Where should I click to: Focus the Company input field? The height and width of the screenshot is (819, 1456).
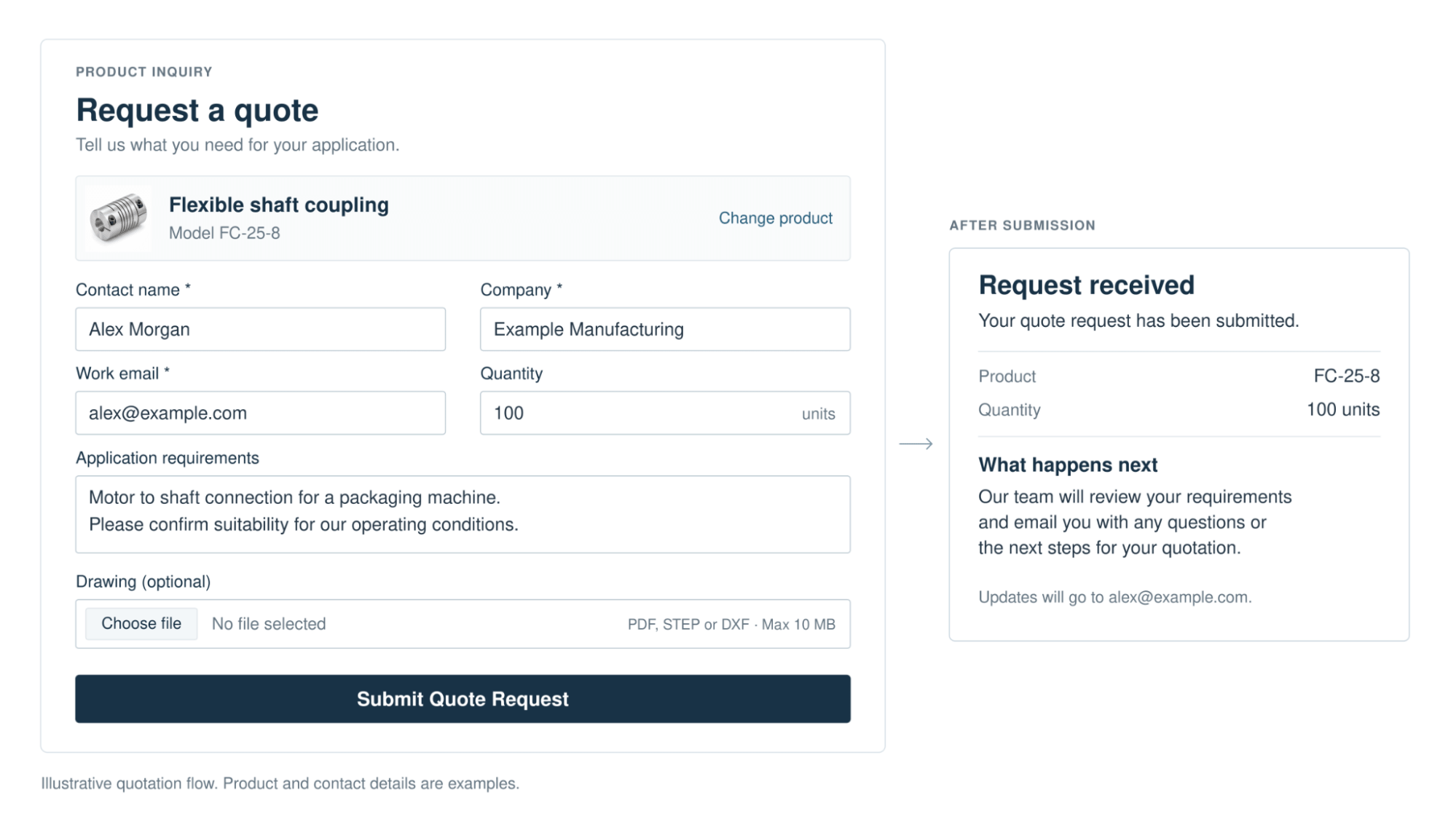(x=665, y=329)
